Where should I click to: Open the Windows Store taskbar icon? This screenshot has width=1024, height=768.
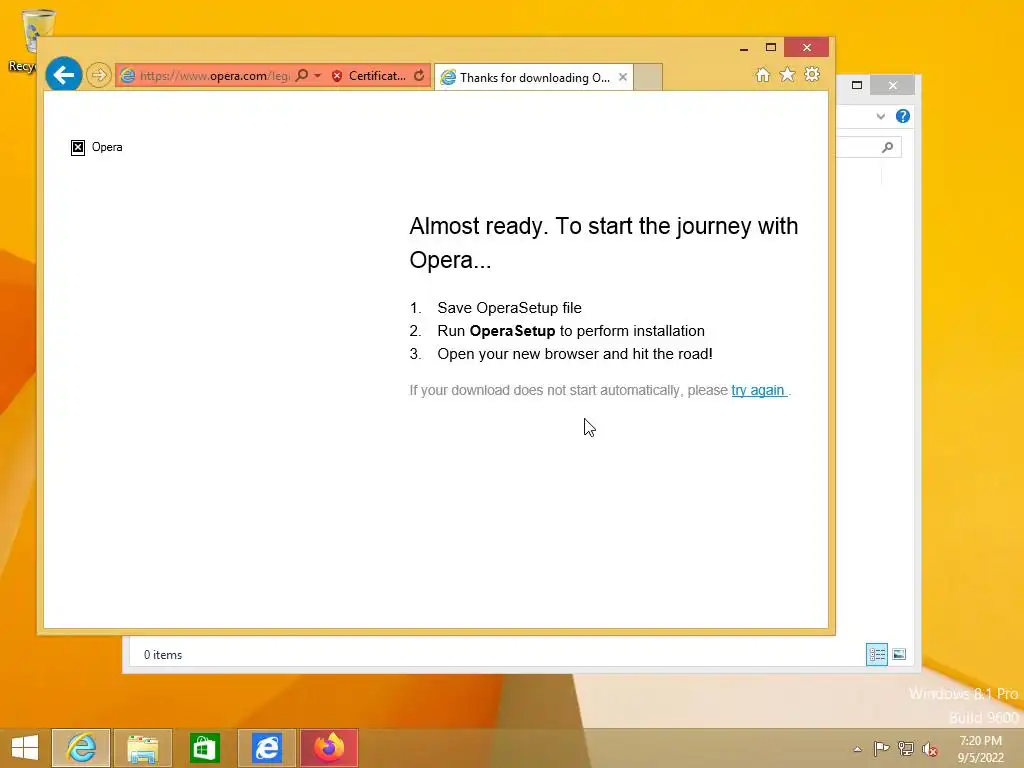point(204,748)
